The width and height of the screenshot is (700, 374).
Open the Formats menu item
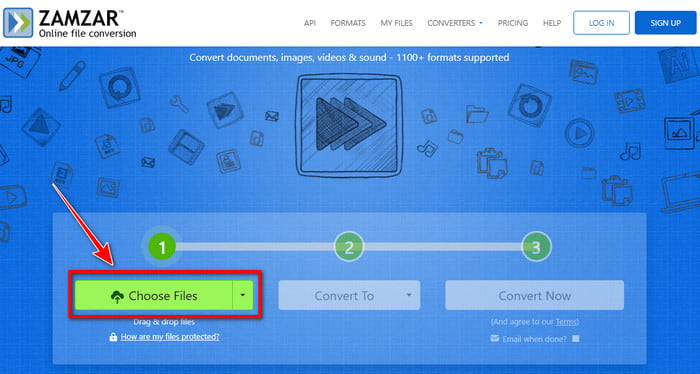click(x=348, y=23)
